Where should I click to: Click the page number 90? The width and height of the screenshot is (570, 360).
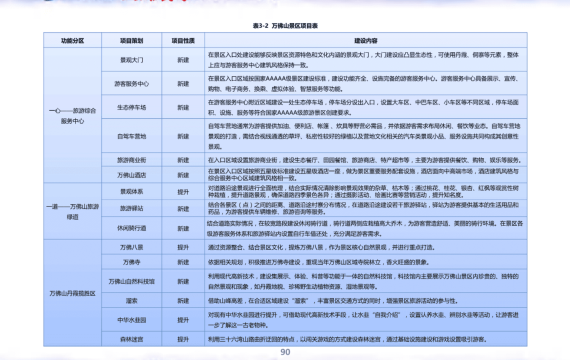(x=285, y=352)
